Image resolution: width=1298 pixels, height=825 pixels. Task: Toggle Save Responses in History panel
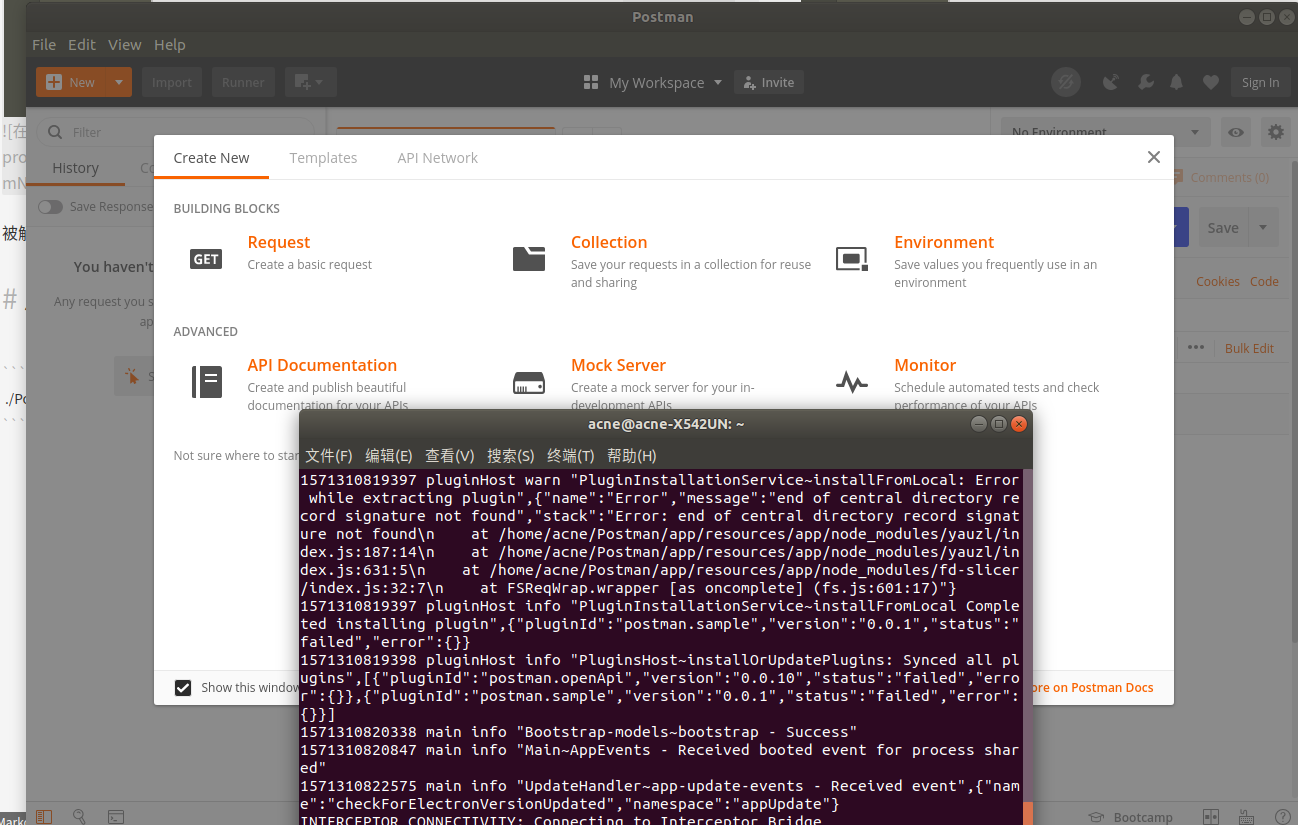50,206
